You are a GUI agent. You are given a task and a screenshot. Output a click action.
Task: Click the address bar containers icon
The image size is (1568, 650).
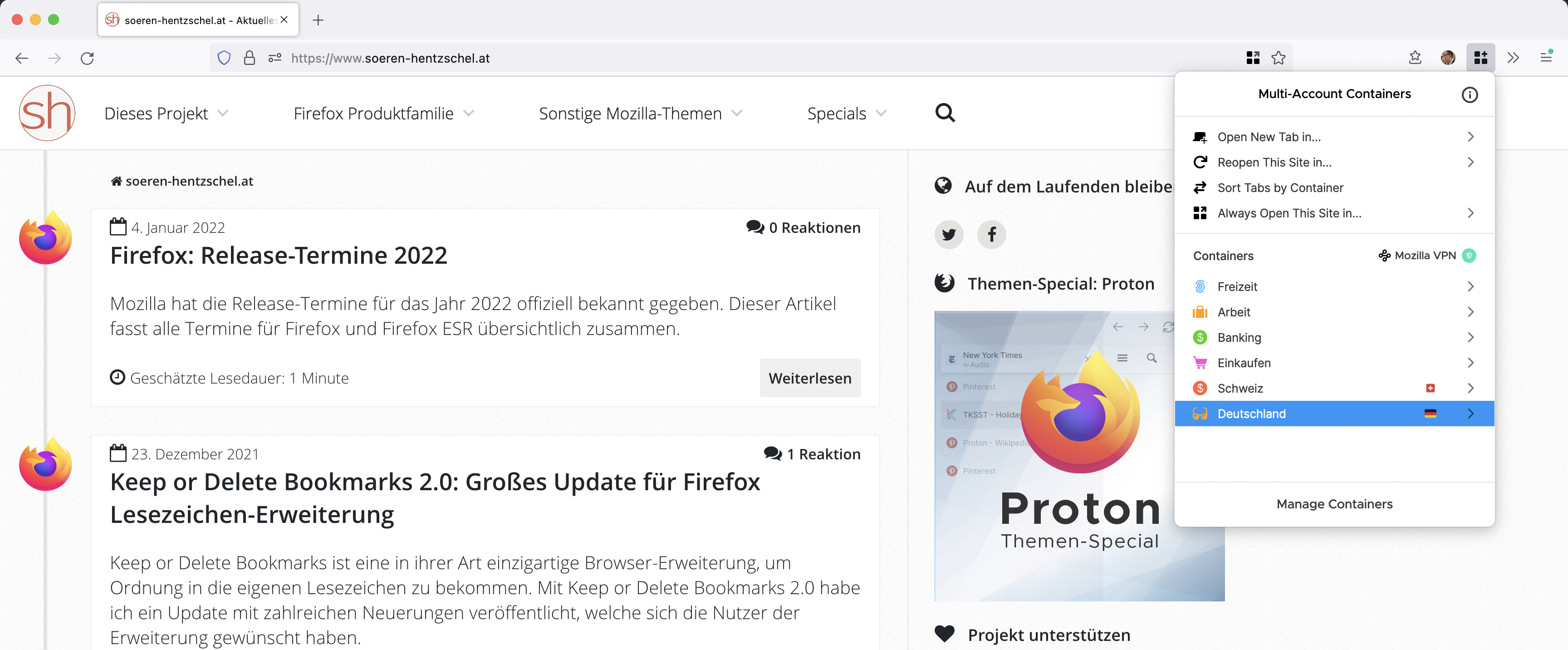pos(1253,58)
